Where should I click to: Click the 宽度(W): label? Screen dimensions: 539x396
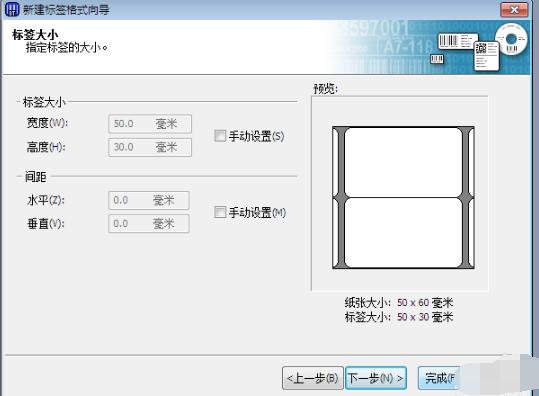(x=47, y=123)
